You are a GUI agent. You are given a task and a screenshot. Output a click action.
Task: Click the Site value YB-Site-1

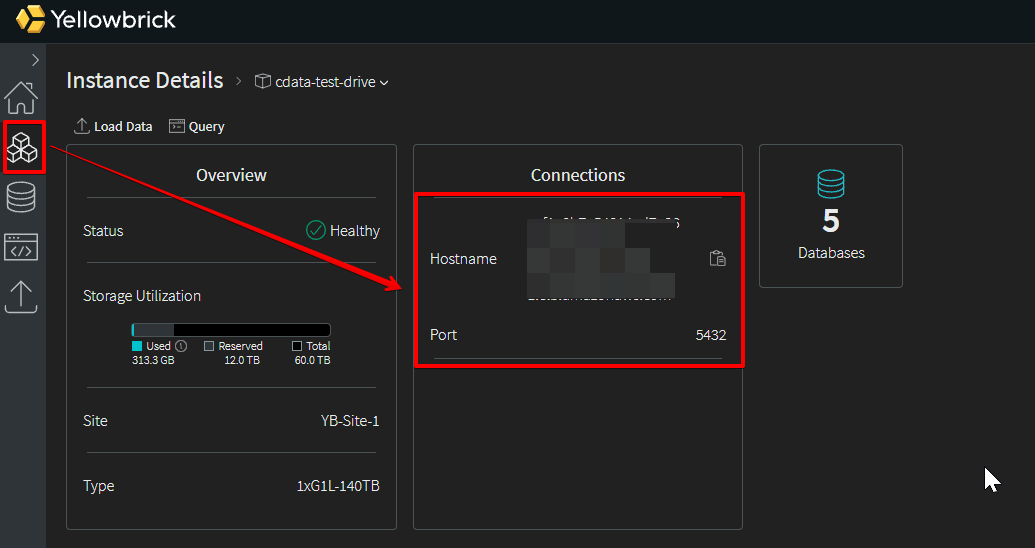[350, 421]
